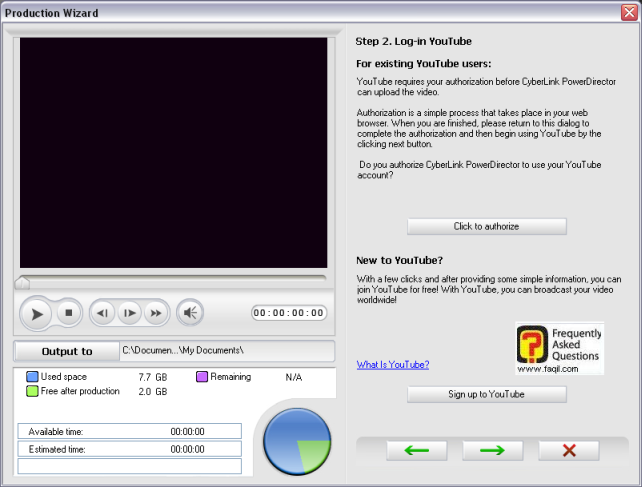The width and height of the screenshot is (642, 487).
Task: Click the 7.7 GB used space value
Action: (x=153, y=377)
